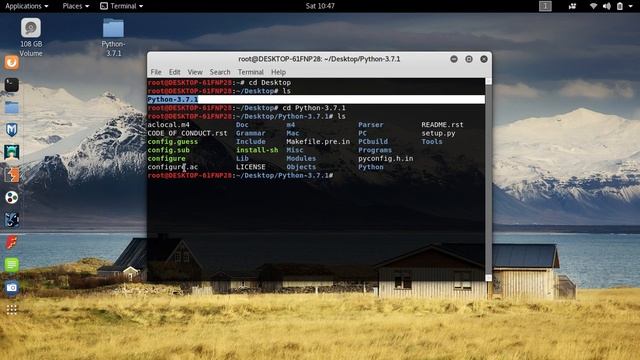Launch Metasploit from the dock
Screen dimensions: 640x360
tap(11, 130)
